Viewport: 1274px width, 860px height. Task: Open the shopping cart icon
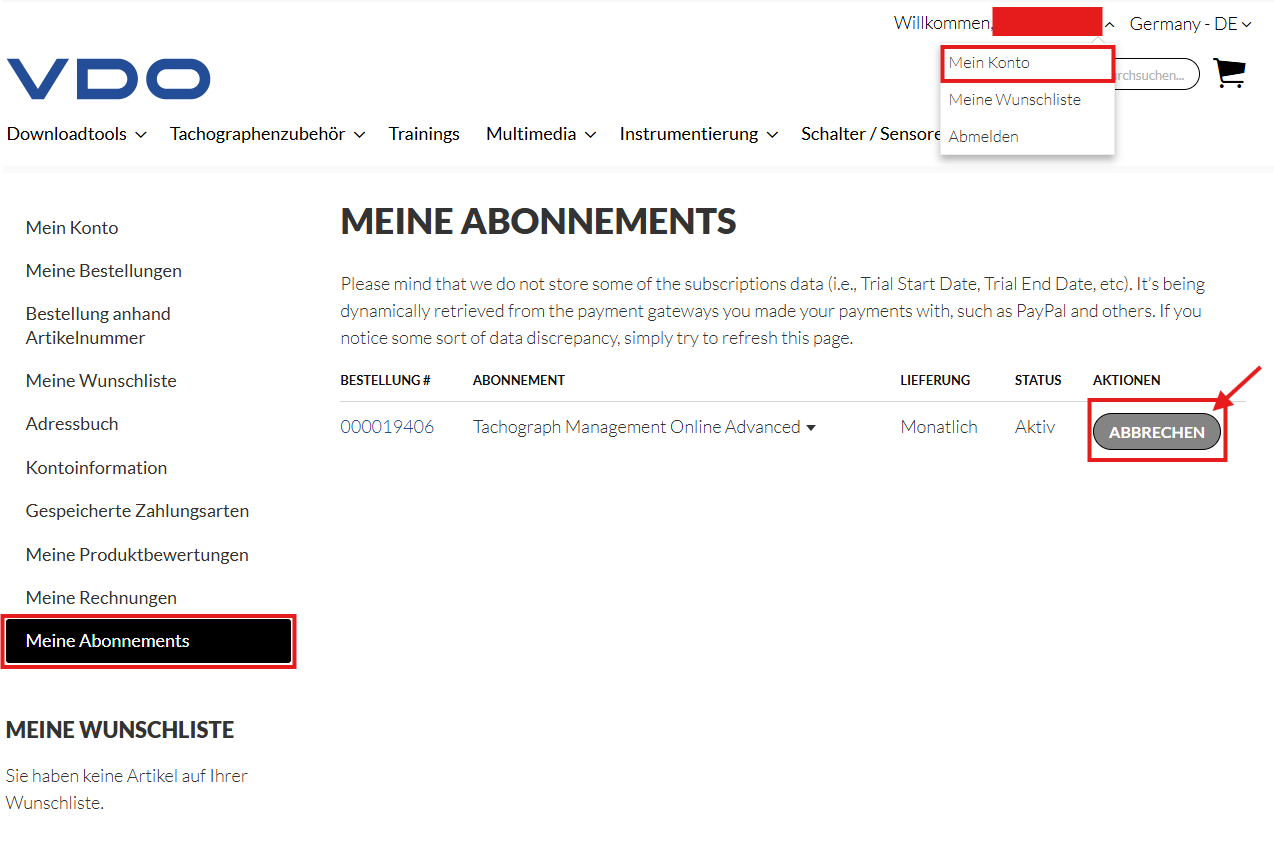(1229, 73)
